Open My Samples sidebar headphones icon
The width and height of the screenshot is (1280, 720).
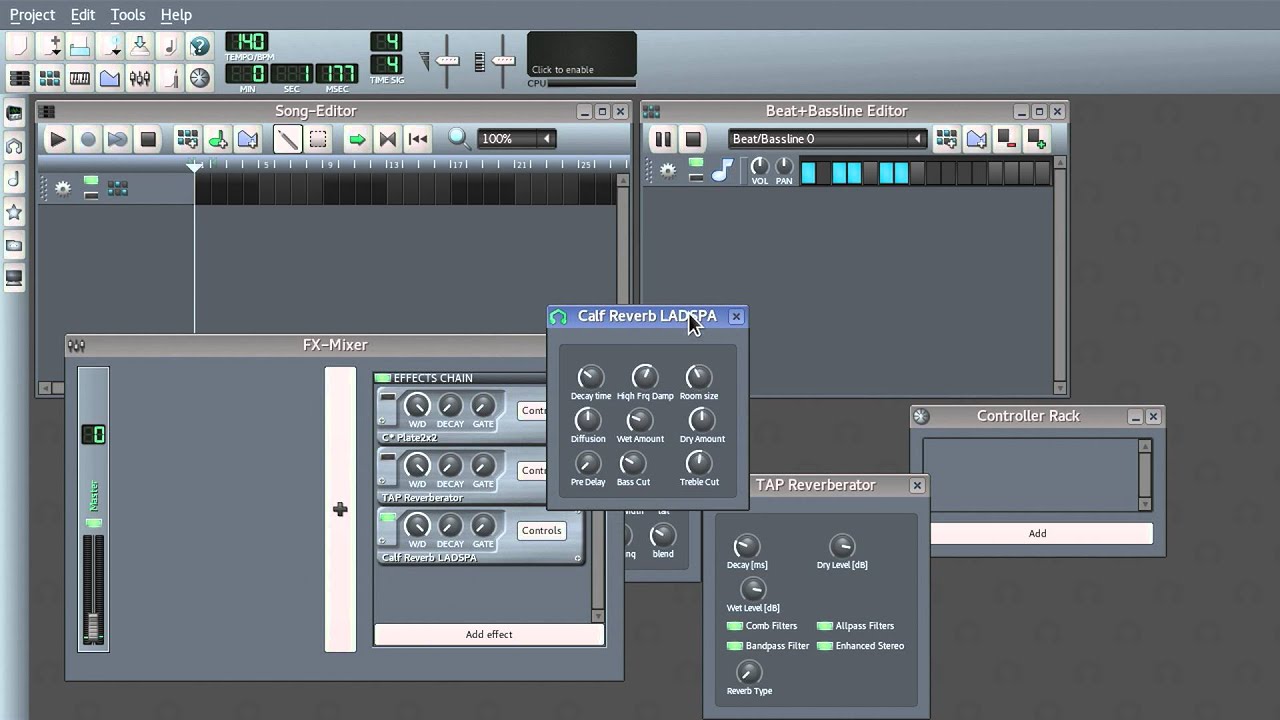pyautogui.click(x=14, y=146)
